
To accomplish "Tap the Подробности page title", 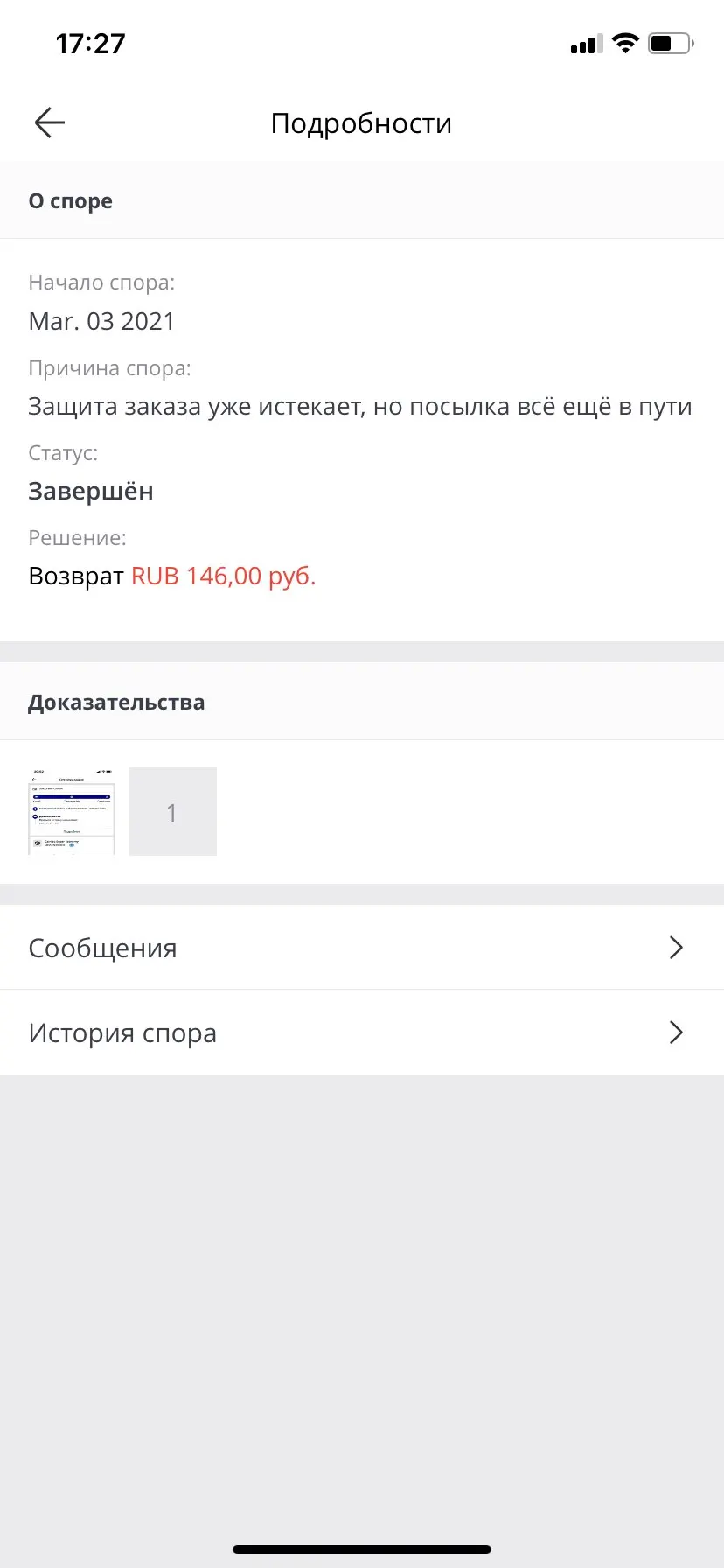I will (361, 123).
